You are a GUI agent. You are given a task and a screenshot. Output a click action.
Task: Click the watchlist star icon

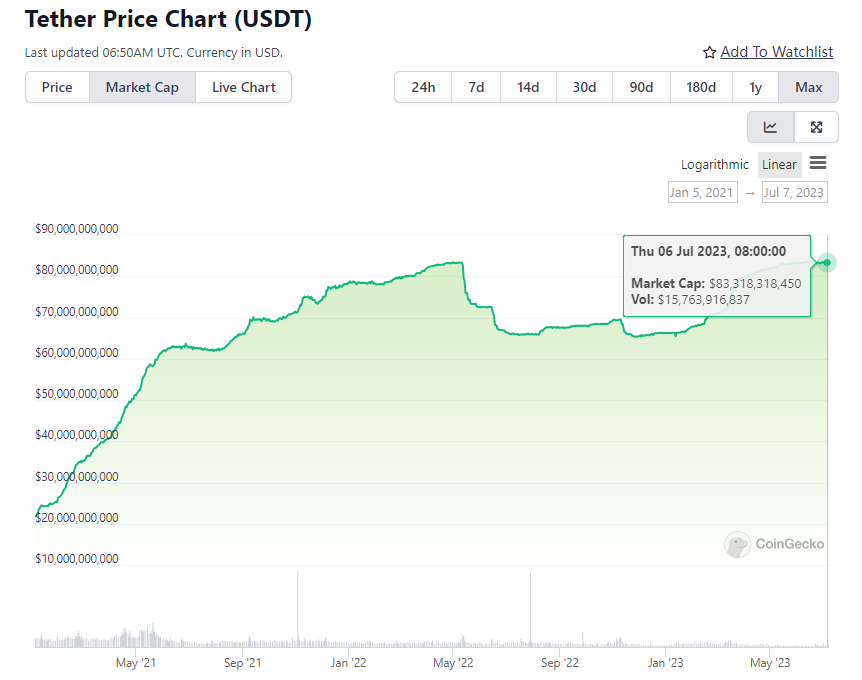(709, 53)
